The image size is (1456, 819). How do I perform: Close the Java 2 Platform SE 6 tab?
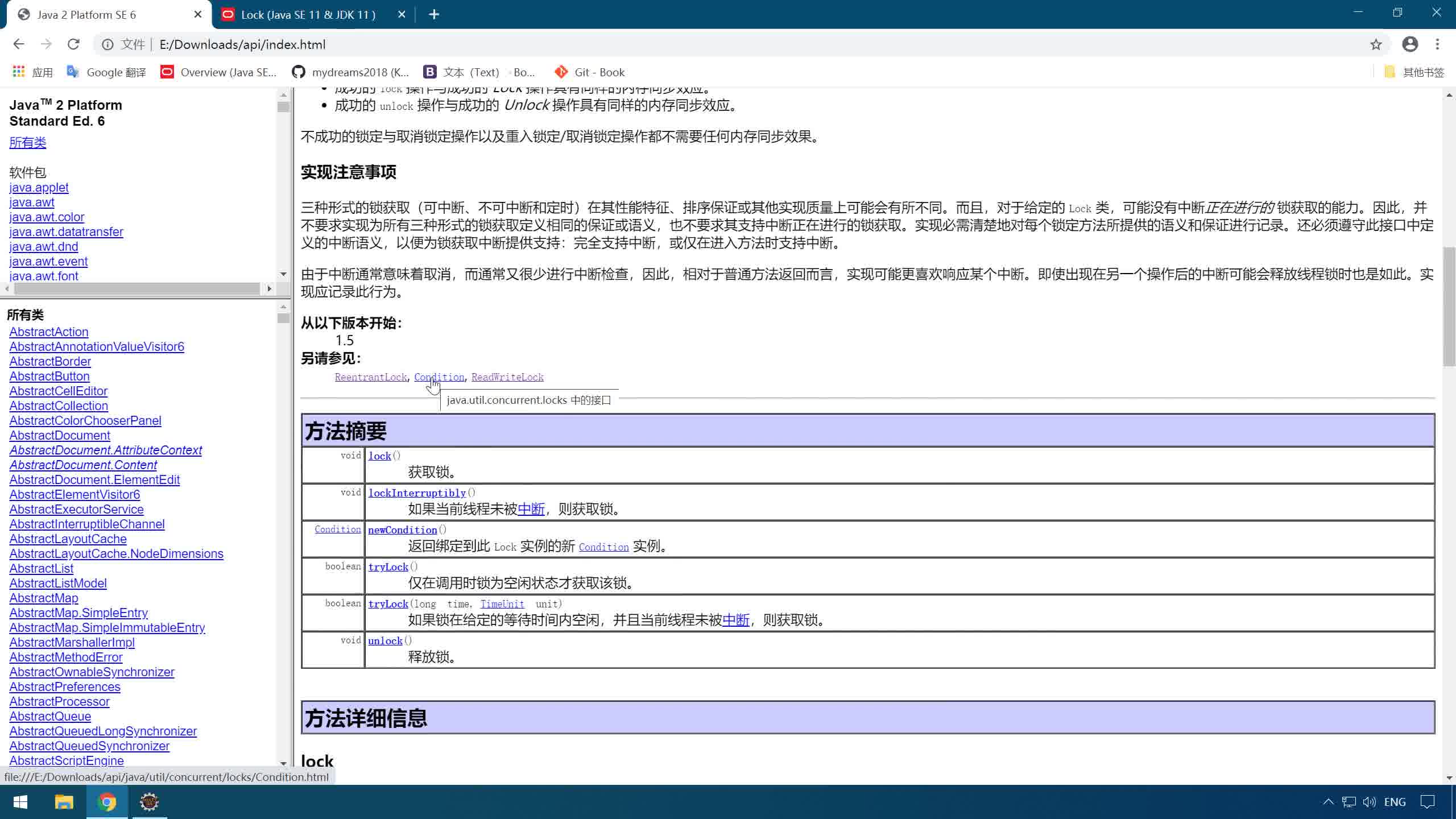[x=198, y=15]
